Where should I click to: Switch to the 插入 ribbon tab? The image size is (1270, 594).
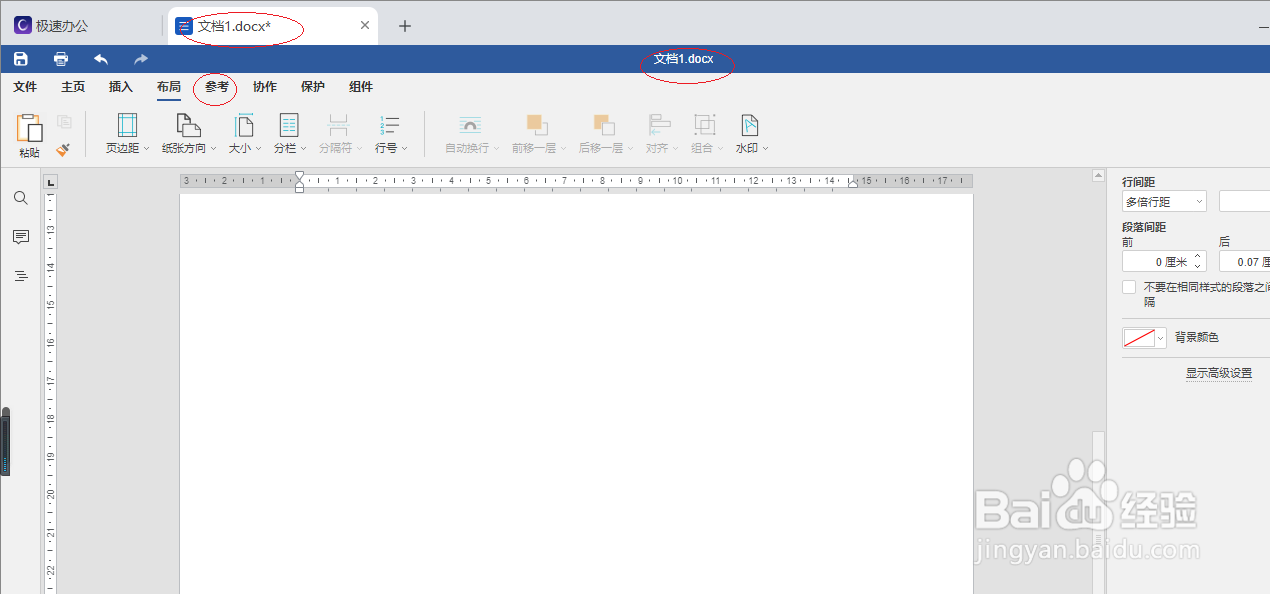tap(120, 87)
